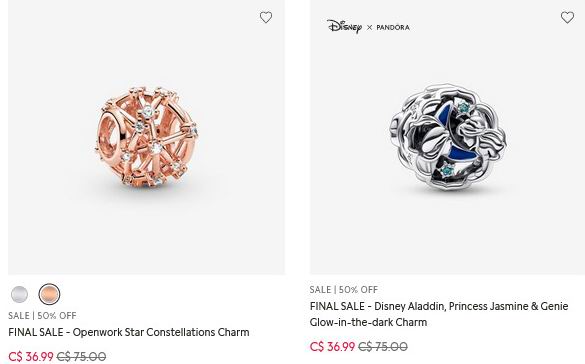Open the silver Aladdin charm product image
This screenshot has width=585, height=364.
[x=447, y=137]
